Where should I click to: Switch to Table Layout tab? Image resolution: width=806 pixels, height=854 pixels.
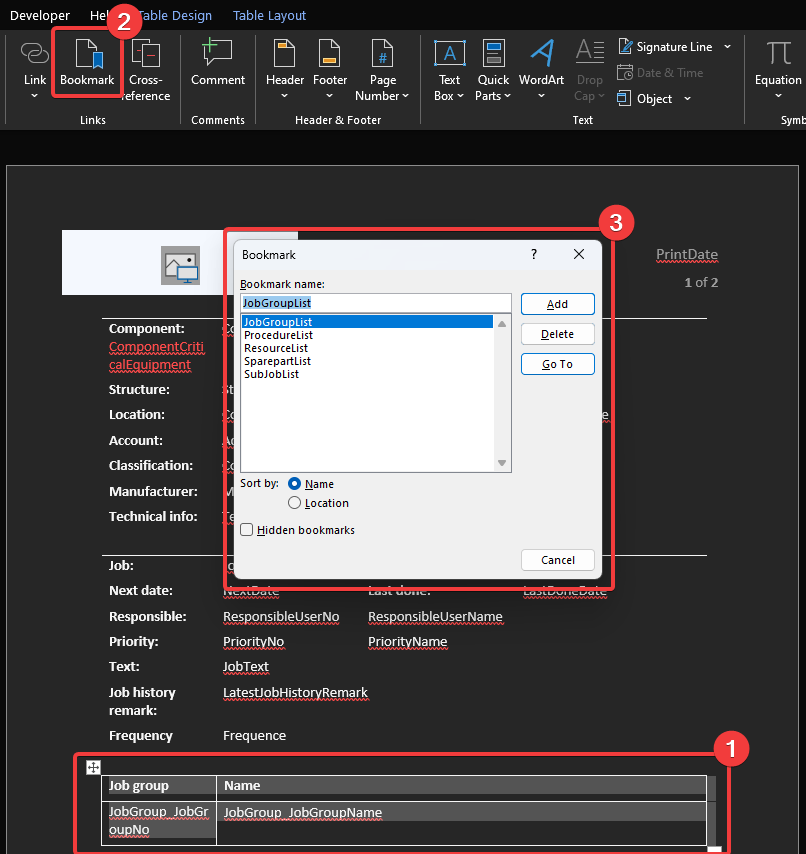[x=269, y=16]
